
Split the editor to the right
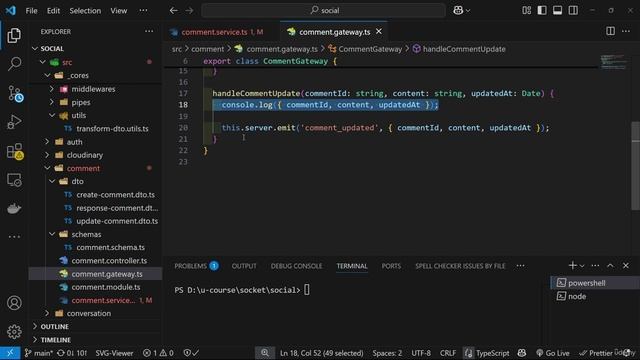click(610, 31)
